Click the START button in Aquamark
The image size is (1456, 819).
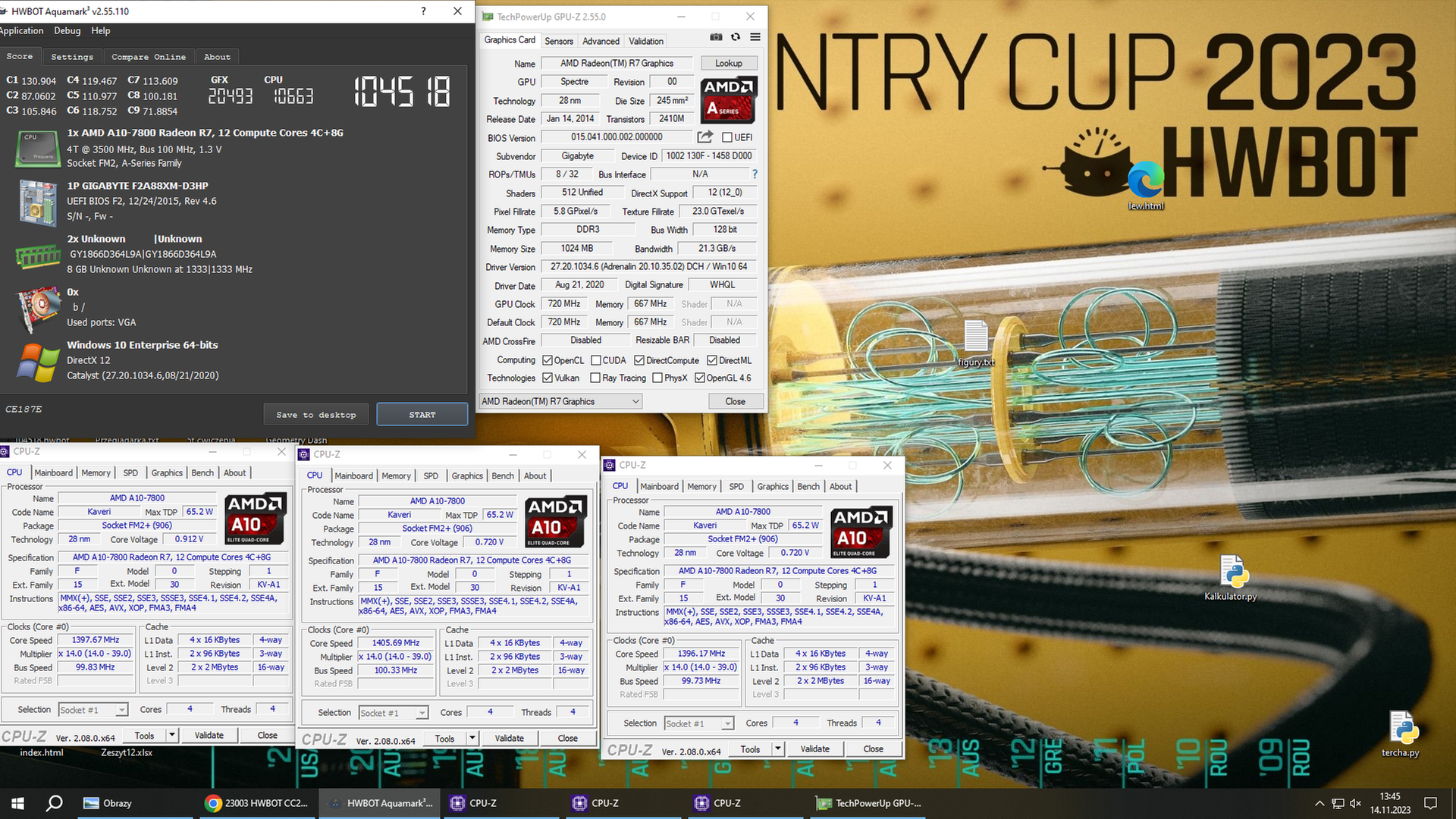point(422,415)
